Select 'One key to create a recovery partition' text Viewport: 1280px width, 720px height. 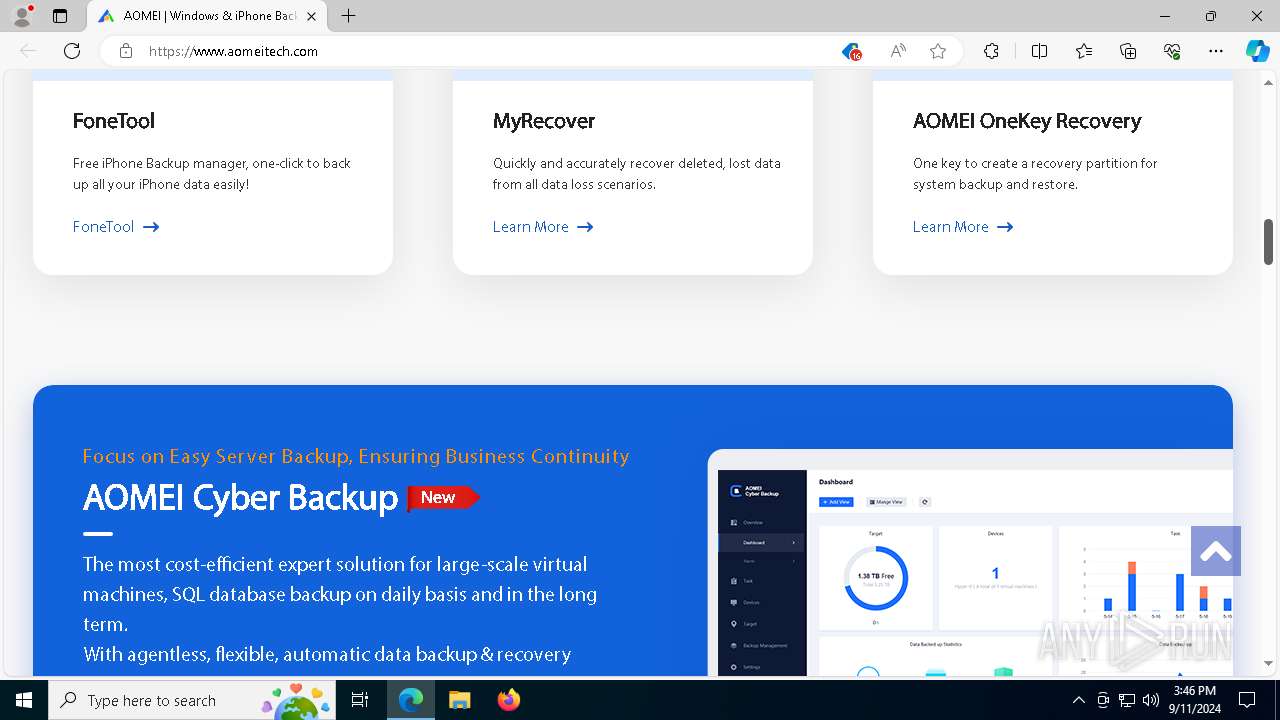1035,174
